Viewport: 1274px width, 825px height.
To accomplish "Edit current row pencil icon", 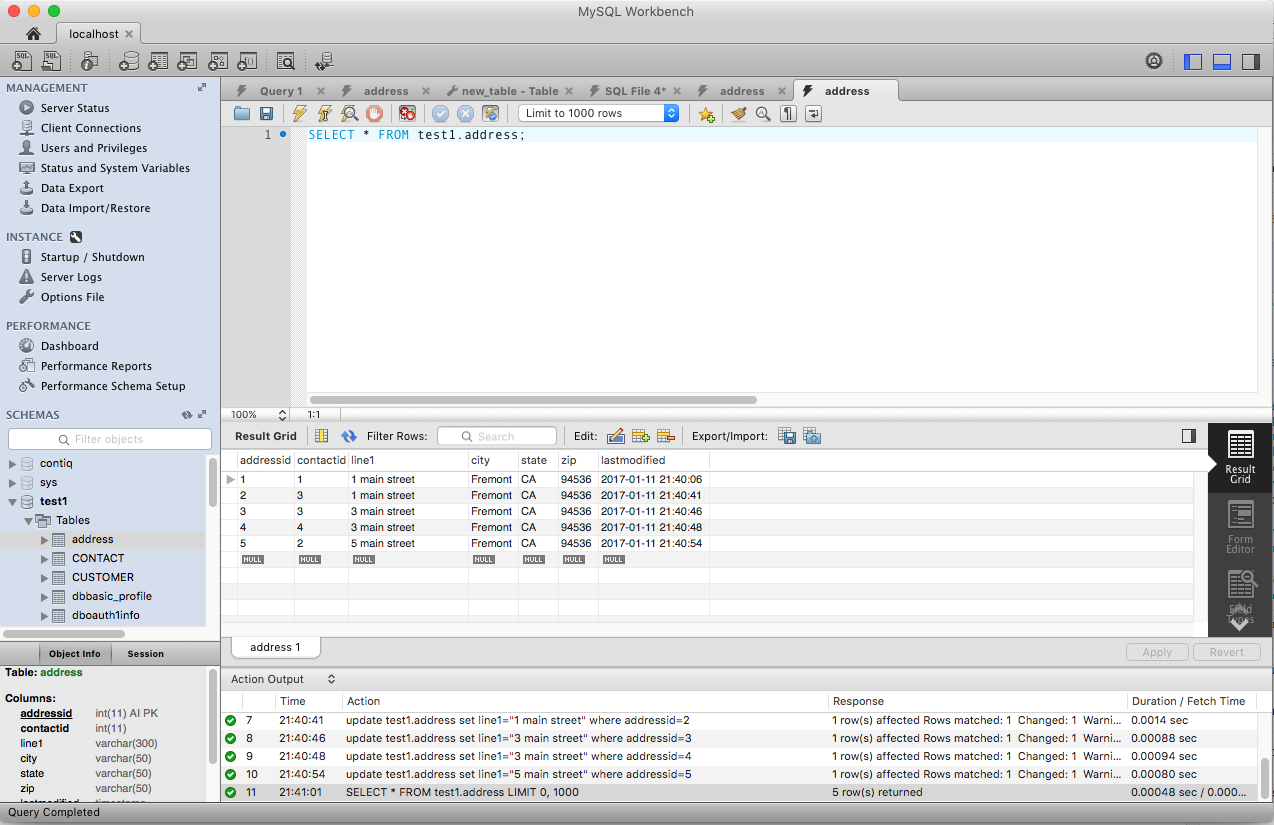I will tap(616, 436).
